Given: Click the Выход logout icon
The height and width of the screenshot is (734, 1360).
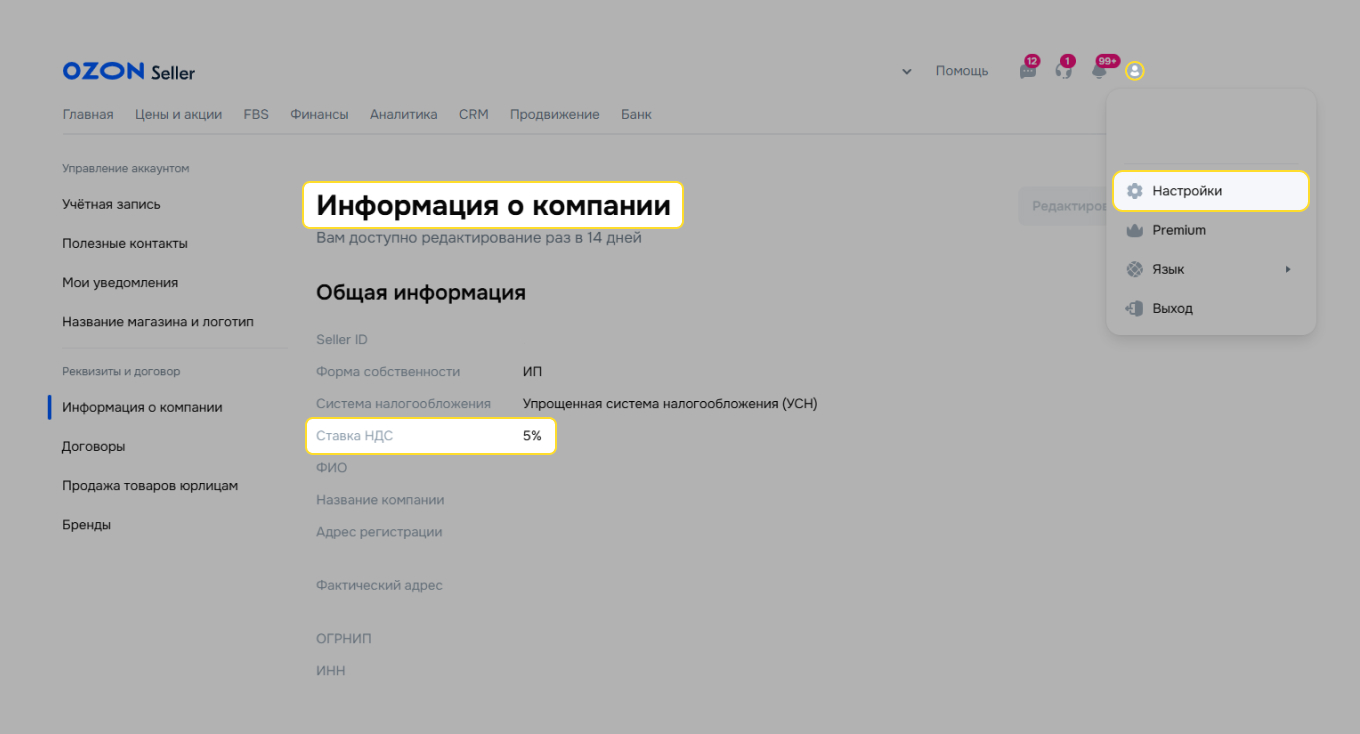Looking at the screenshot, I should coord(1135,308).
